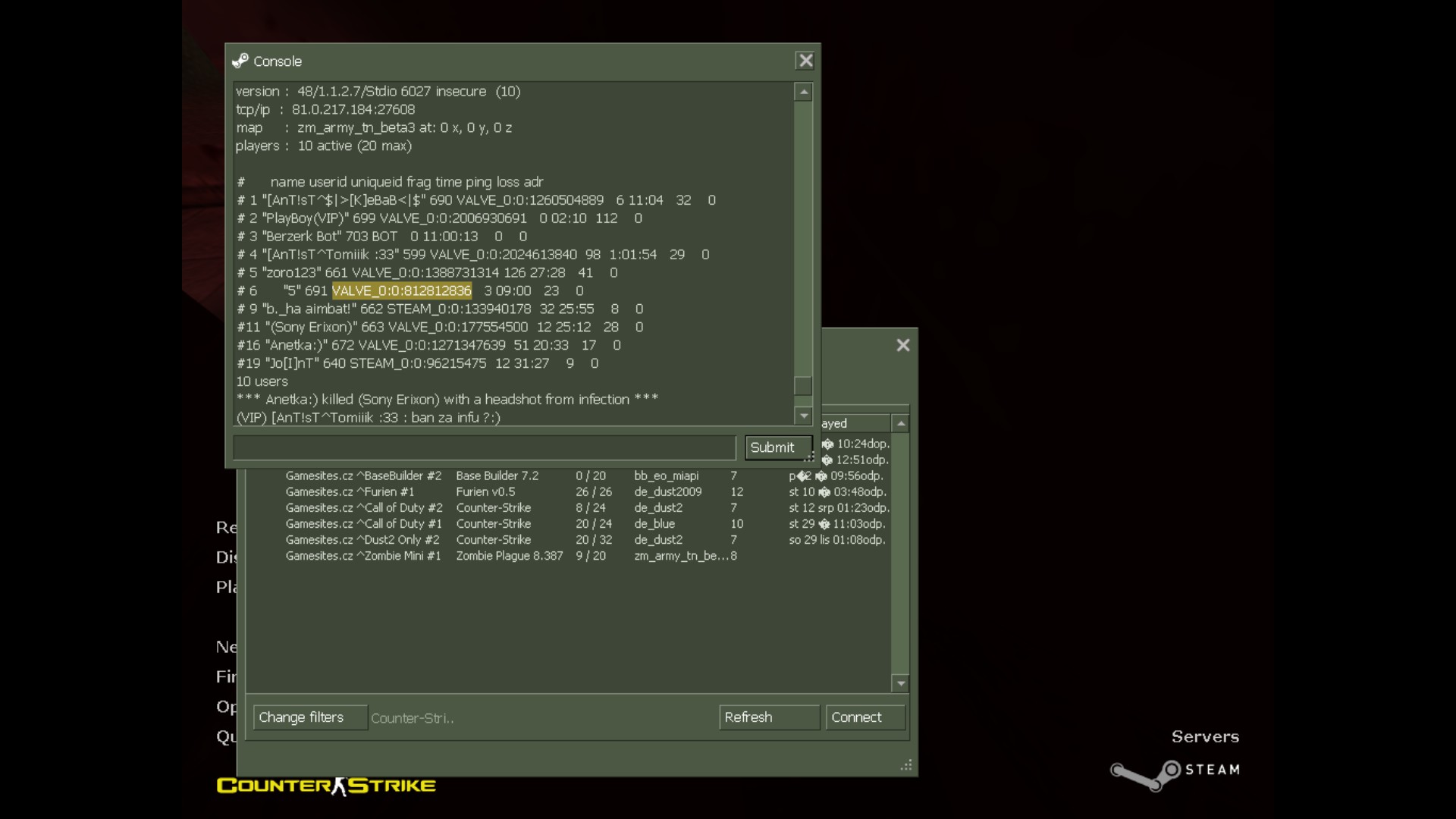Click the console scrollbar up arrow
This screenshot has height=819, width=1456.
pos(803,92)
